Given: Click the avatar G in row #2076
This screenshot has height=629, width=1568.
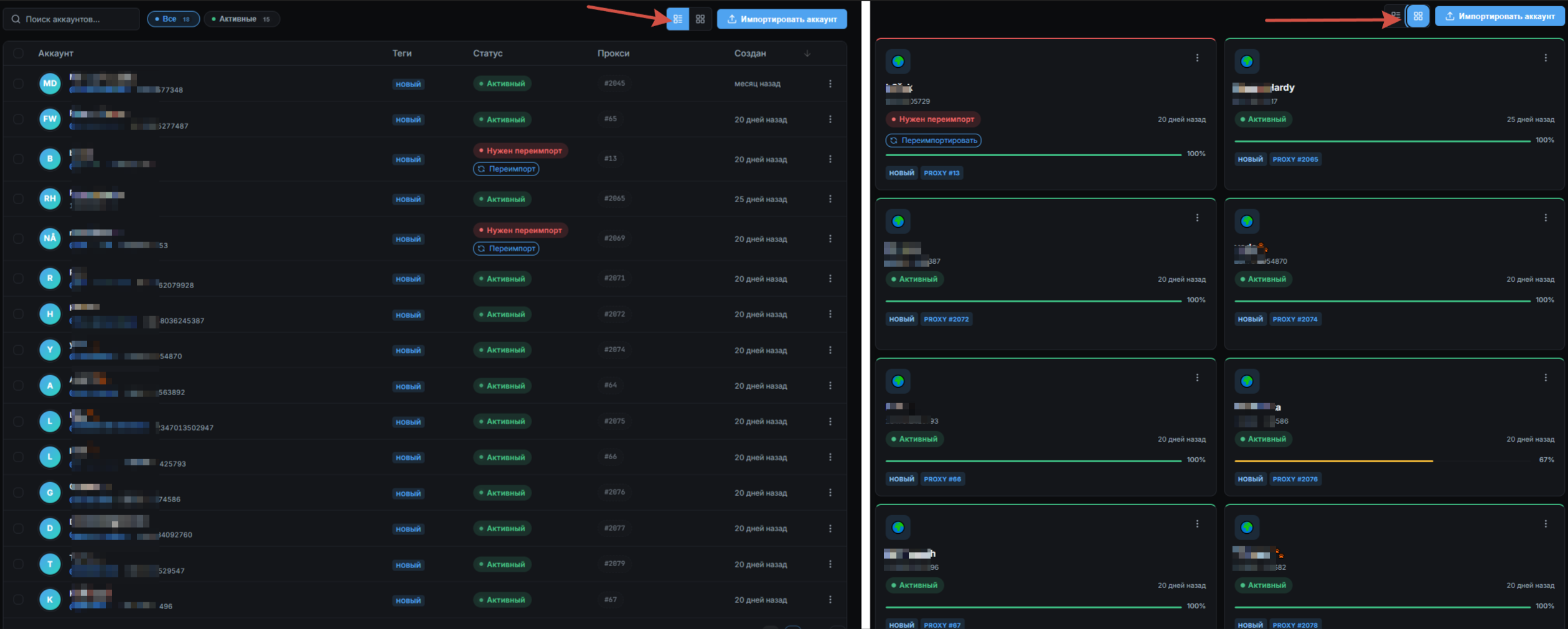Looking at the screenshot, I should [x=50, y=493].
